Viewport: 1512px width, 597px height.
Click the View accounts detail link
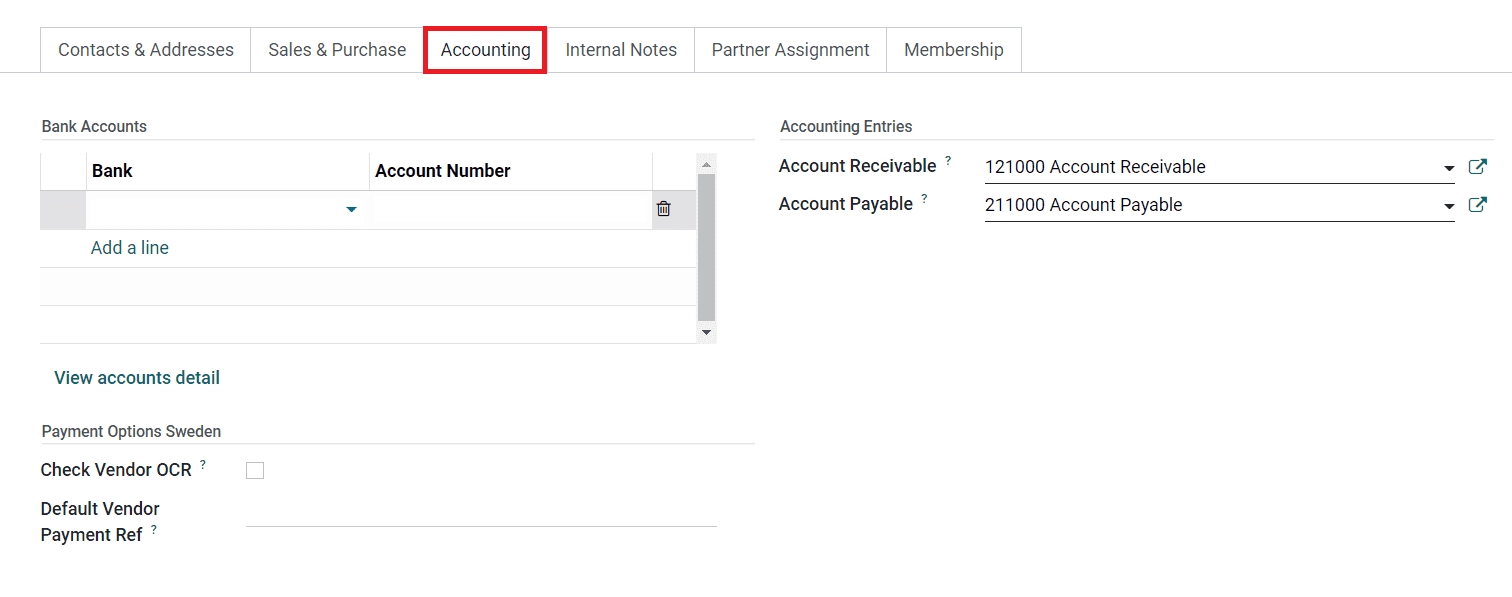pos(137,378)
